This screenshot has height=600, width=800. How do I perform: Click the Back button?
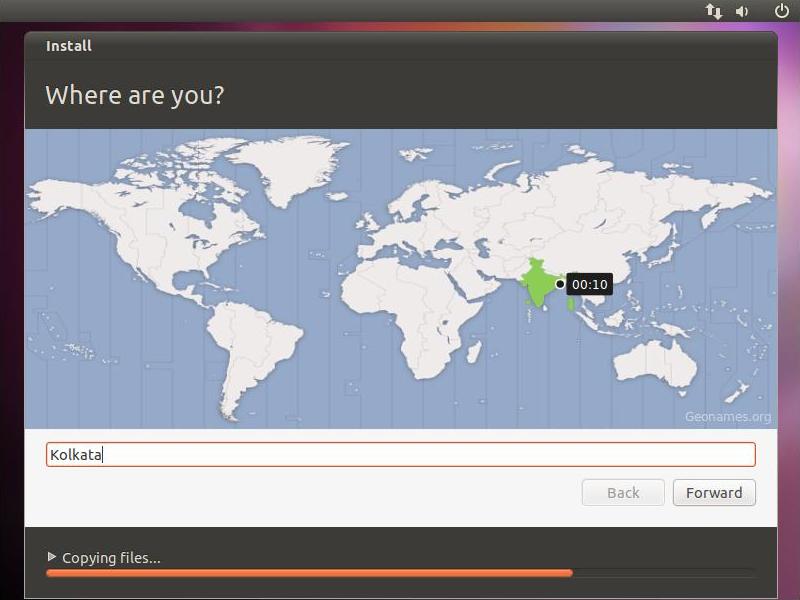(623, 492)
